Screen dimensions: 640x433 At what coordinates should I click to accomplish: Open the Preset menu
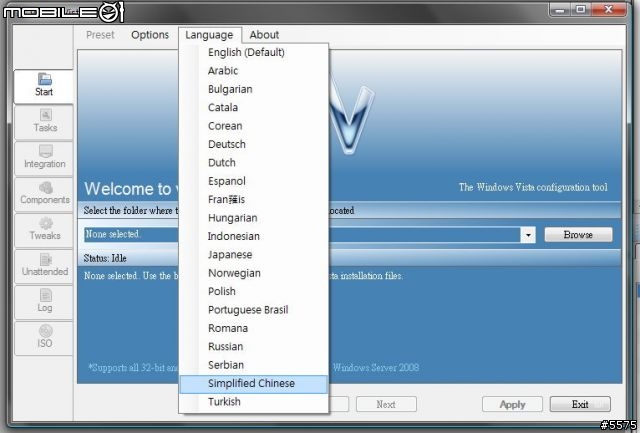pos(100,35)
